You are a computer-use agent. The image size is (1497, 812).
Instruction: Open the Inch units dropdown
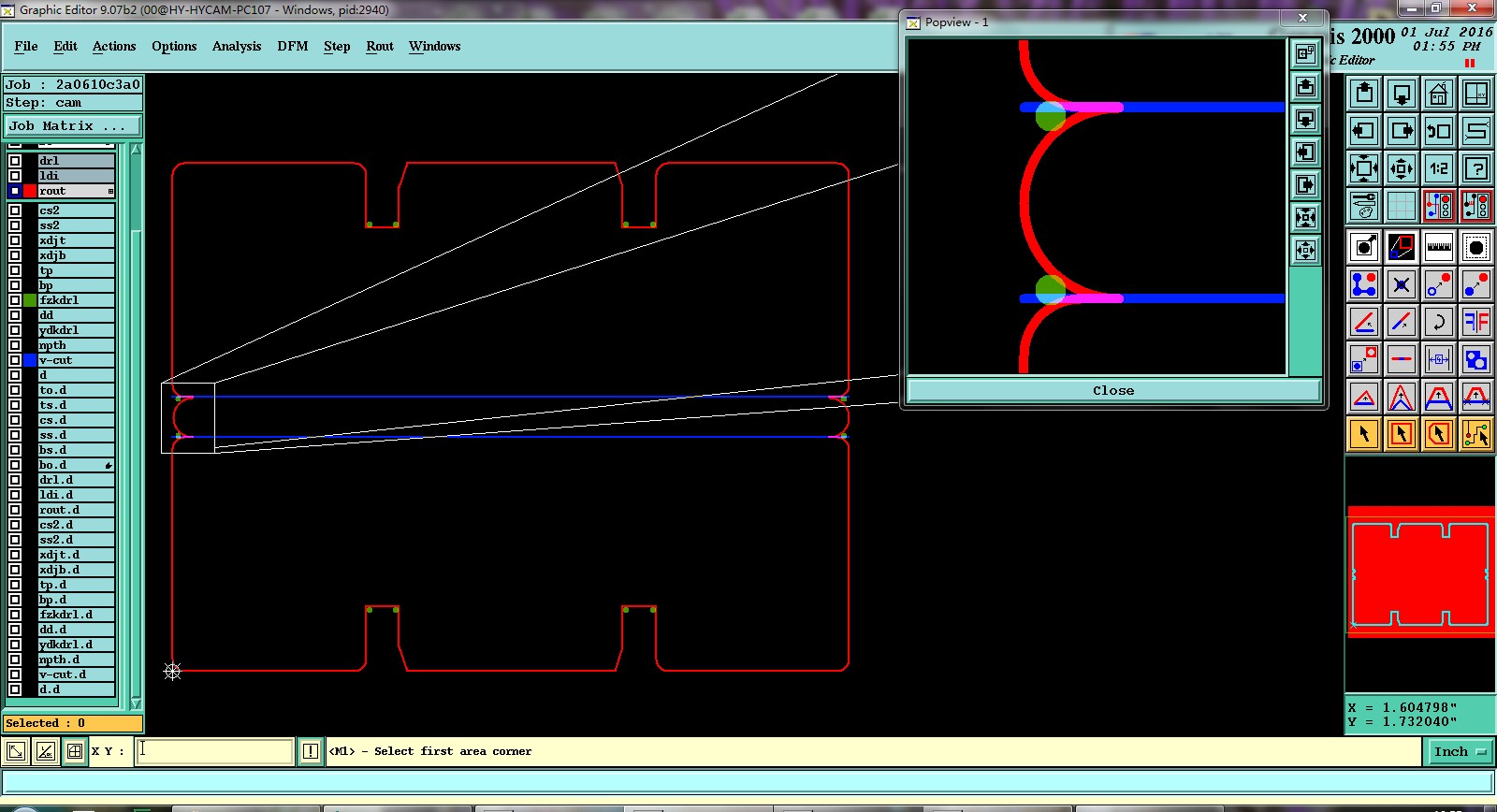pos(1460,751)
